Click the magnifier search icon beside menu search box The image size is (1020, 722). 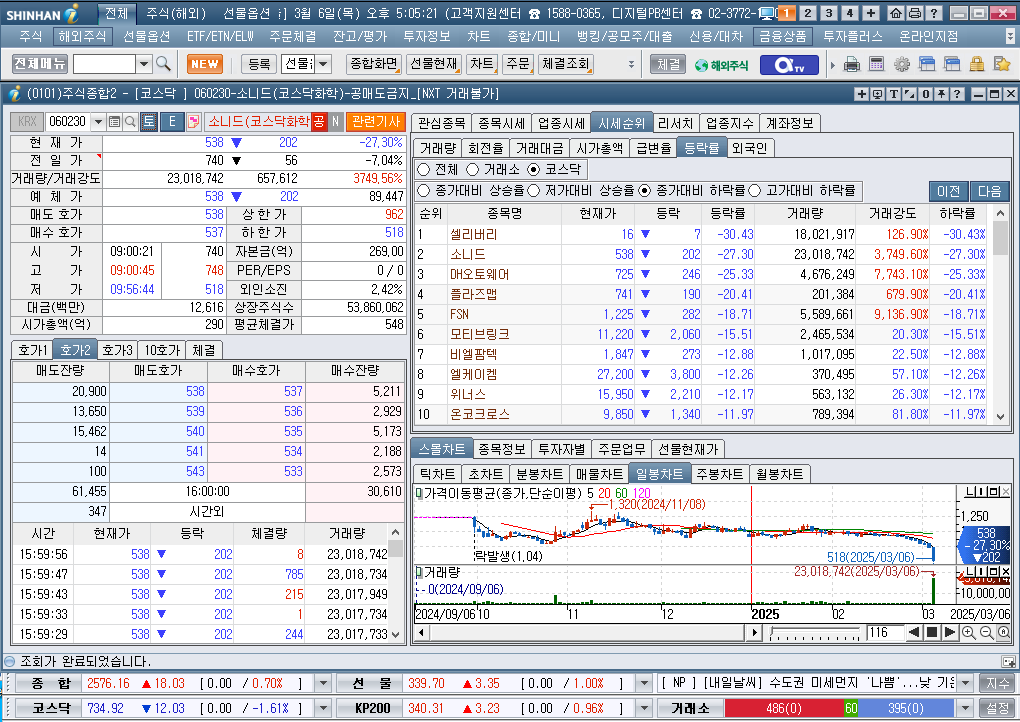click(163, 64)
